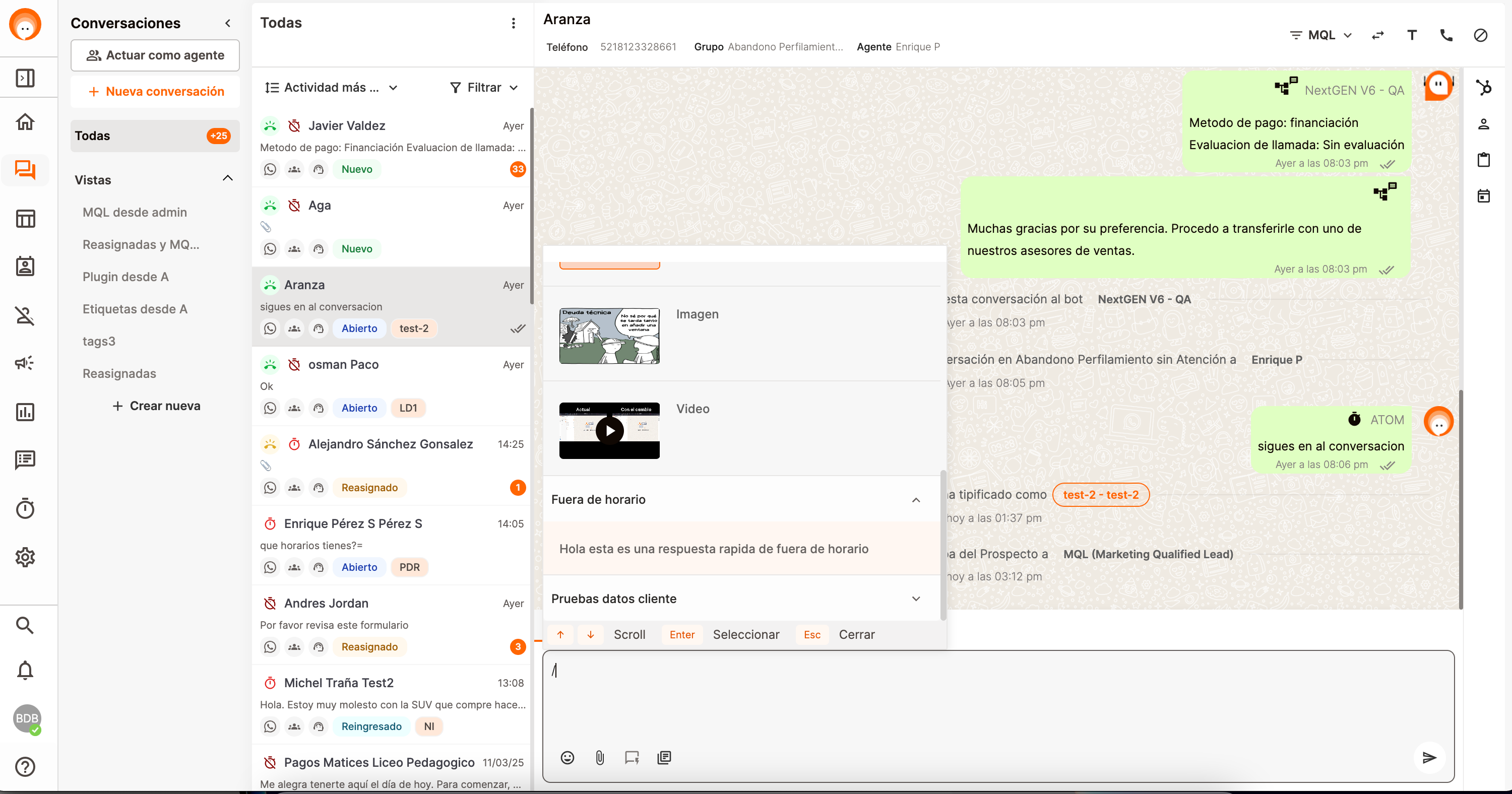
Task: Click the block contact icon in header
Action: 1480,35
